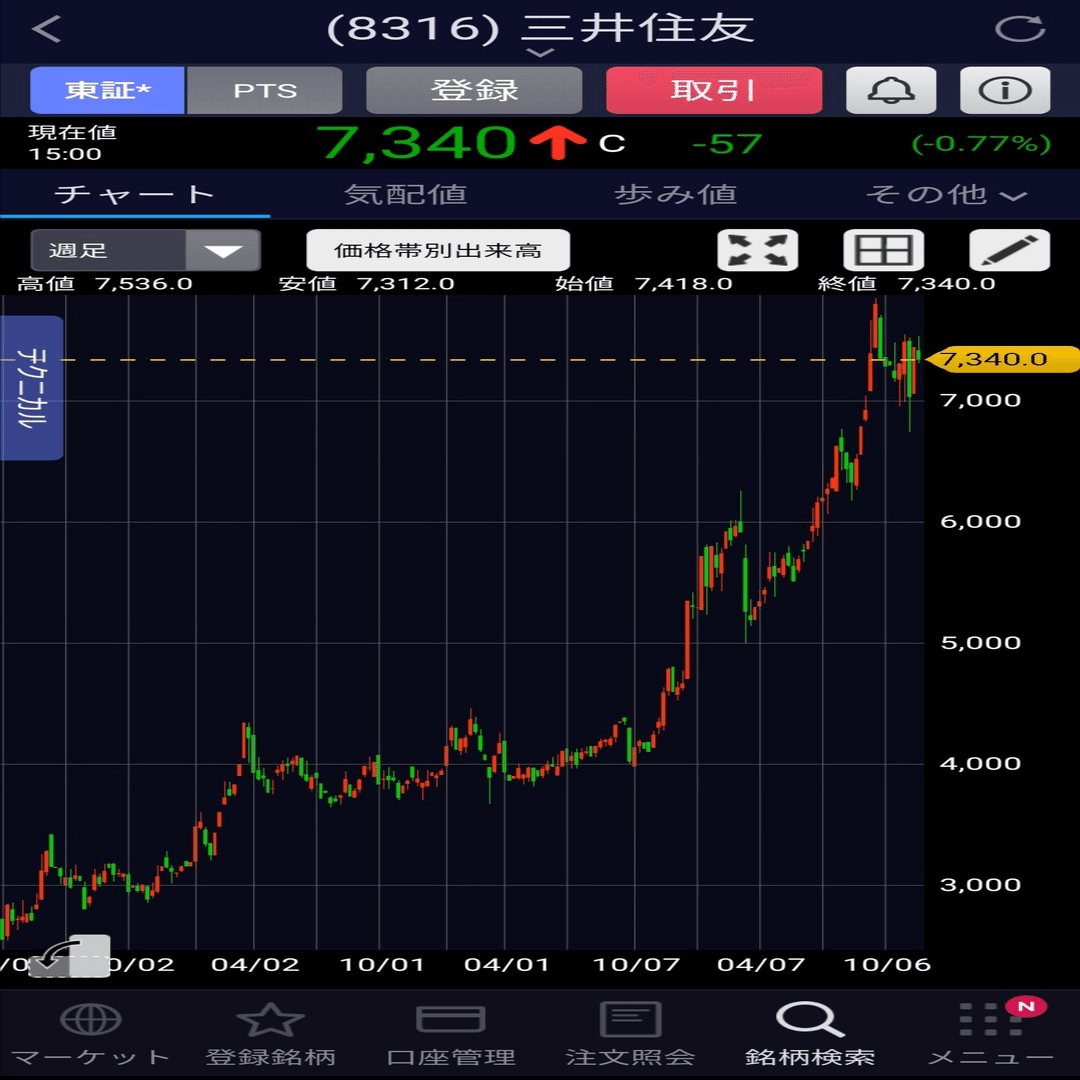The width and height of the screenshot is (1080, 1080).
Task: Open 登録銘柄 star watchlist
Action: 270,1020
